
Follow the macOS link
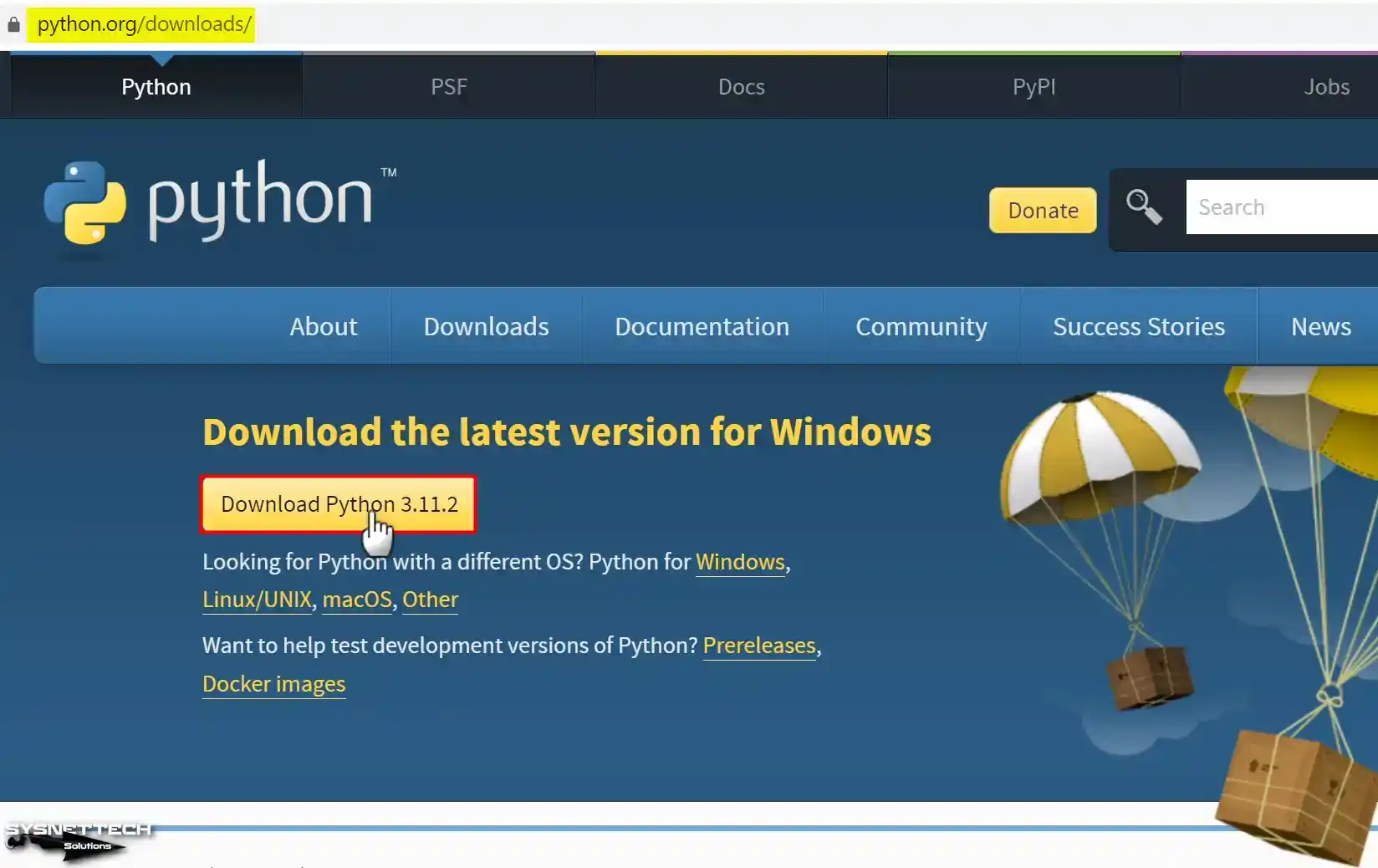click(357, 600)
